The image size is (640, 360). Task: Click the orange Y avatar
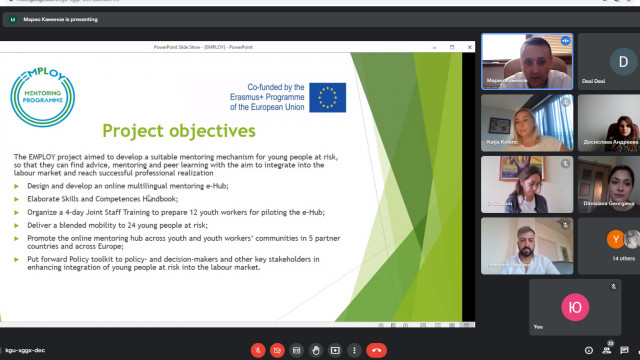point(615,239)
